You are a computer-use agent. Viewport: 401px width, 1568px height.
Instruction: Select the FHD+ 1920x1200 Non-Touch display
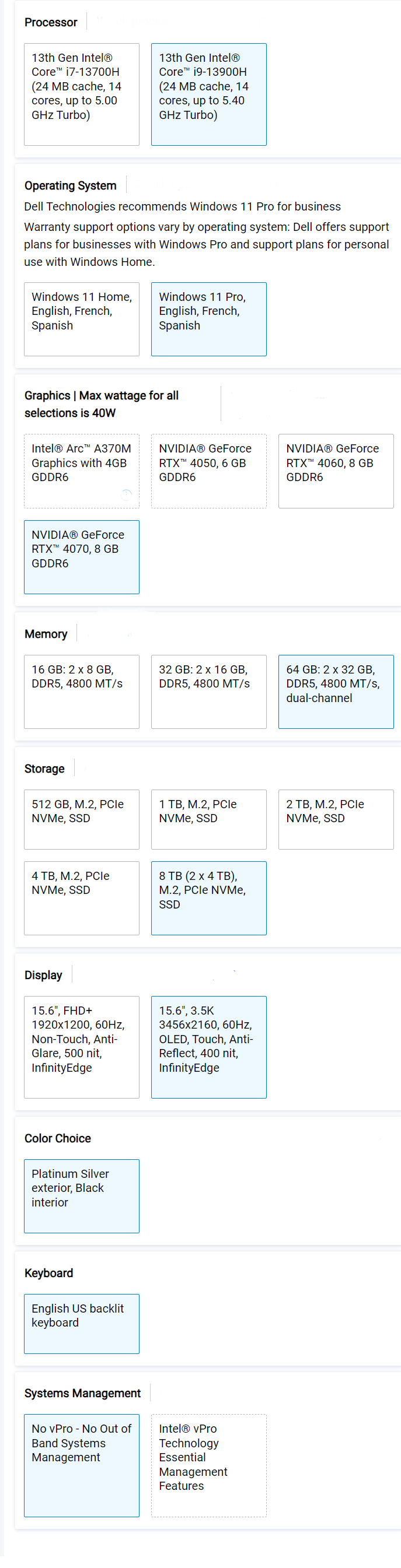coord(82,1047)
